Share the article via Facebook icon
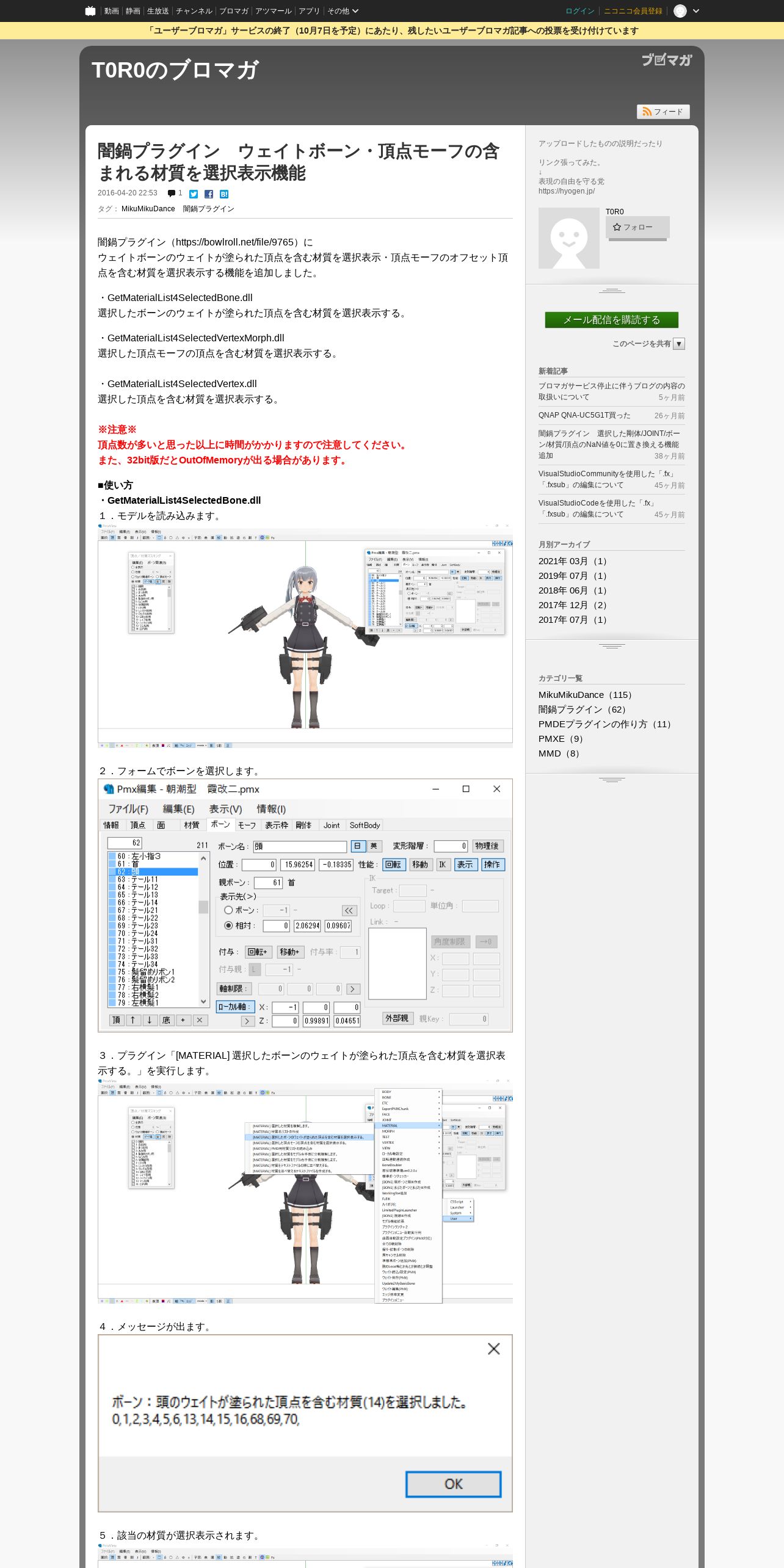 [209, 194]
